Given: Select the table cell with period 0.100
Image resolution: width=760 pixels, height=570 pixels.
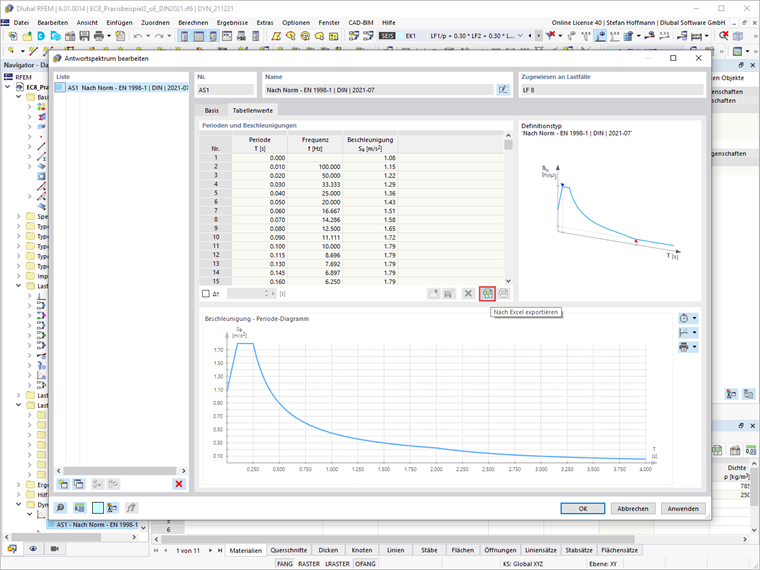Looking at the screenshot, I should [260, 246].
